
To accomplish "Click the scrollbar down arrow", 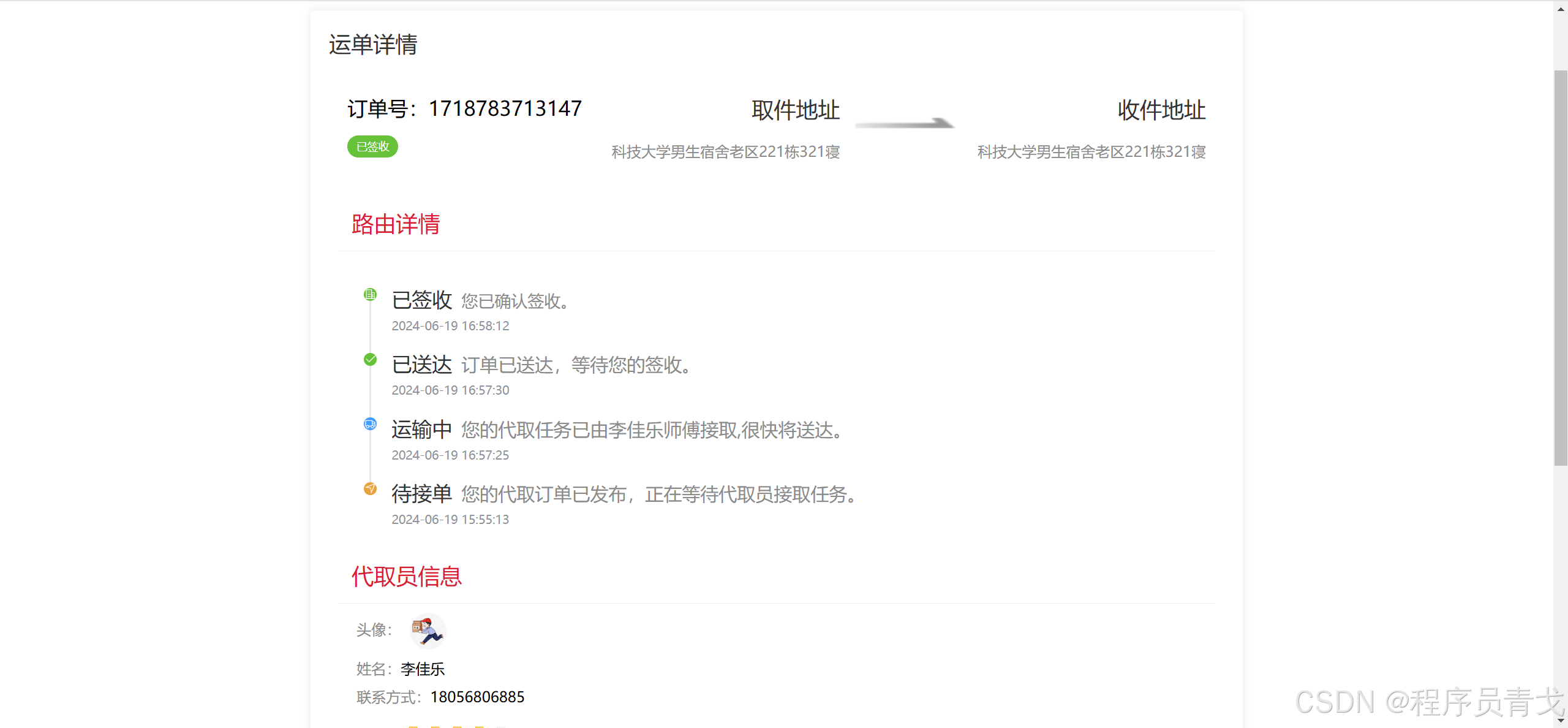I will pyautogui.click(x=1561, y=721).
